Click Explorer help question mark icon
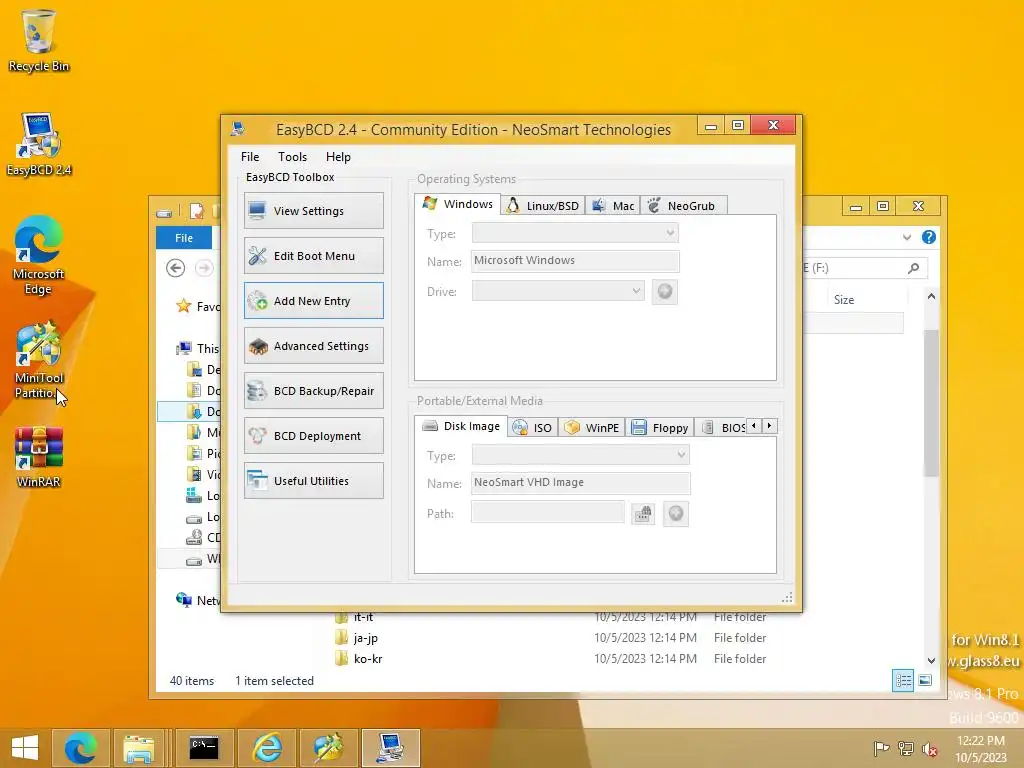Viewport: 1024px width, 768px height. [929, 237]
